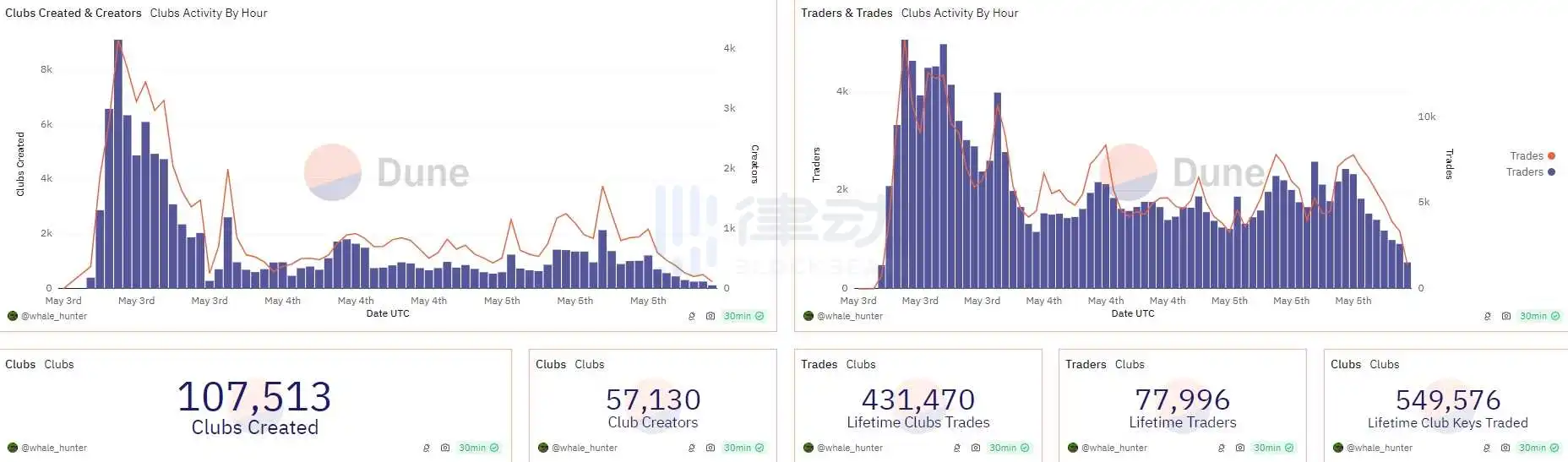Open Traders & Trades chart title
The height and width of the screenshot is (462, 1568).
tap(847, 13)
